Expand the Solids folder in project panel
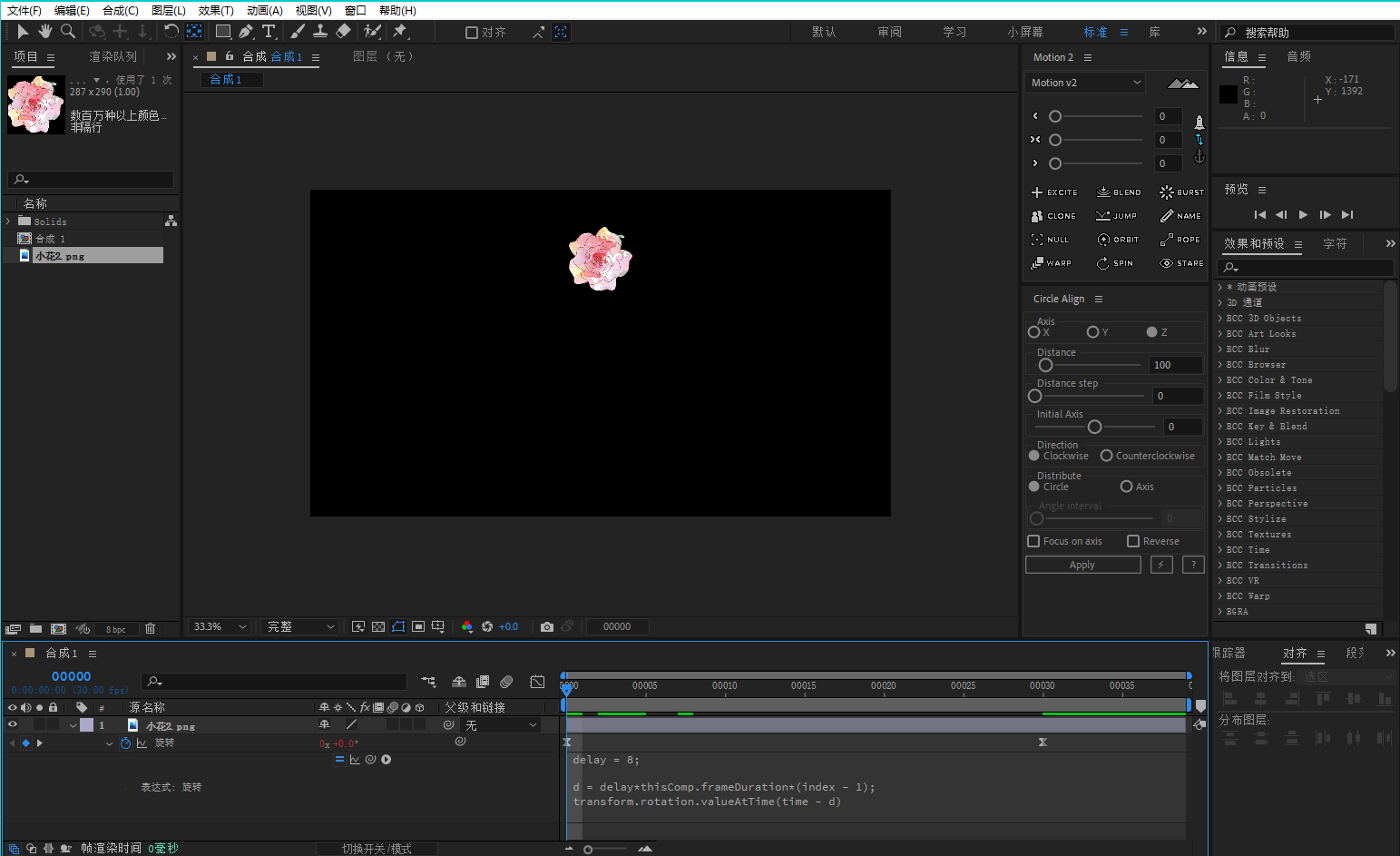Screen dimensions: 1400x856 (x=8, y=221)
